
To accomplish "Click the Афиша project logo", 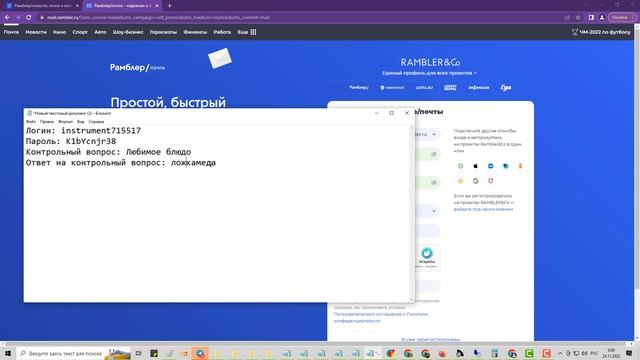I will (x=479, y=87).
